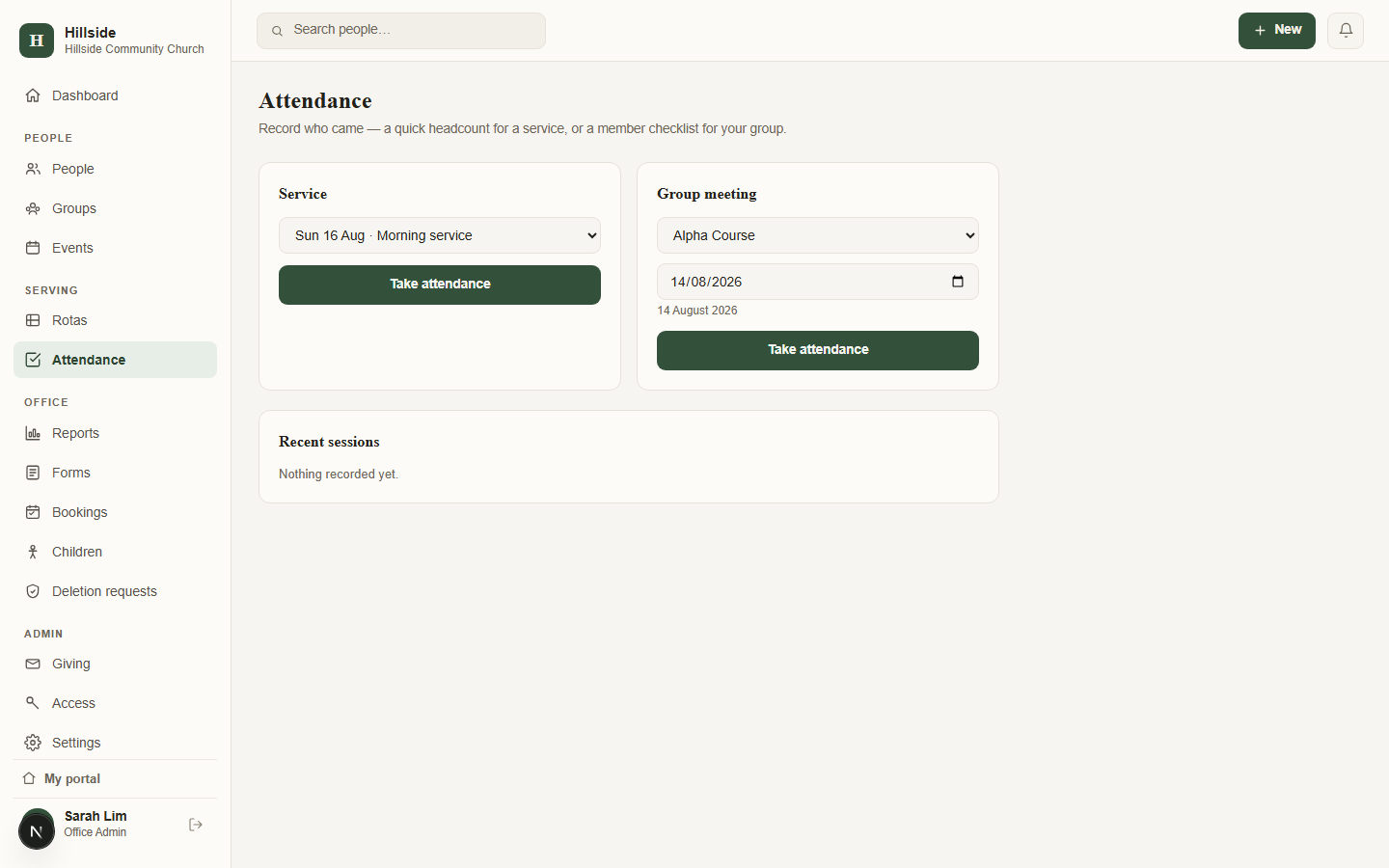Click the "Sarah Lim" user name
The width and height of the screenshot is (1389, 868).
point(95,816)
